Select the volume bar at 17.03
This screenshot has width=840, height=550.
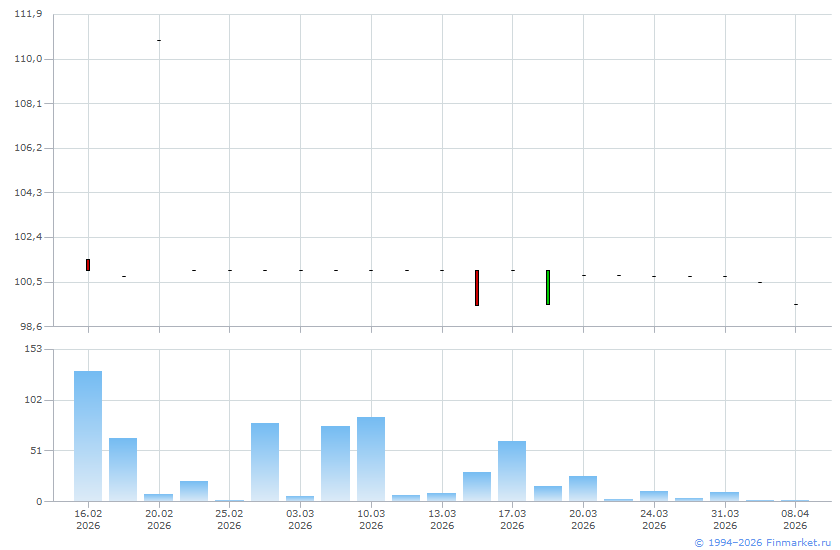(x=512, y=470)
